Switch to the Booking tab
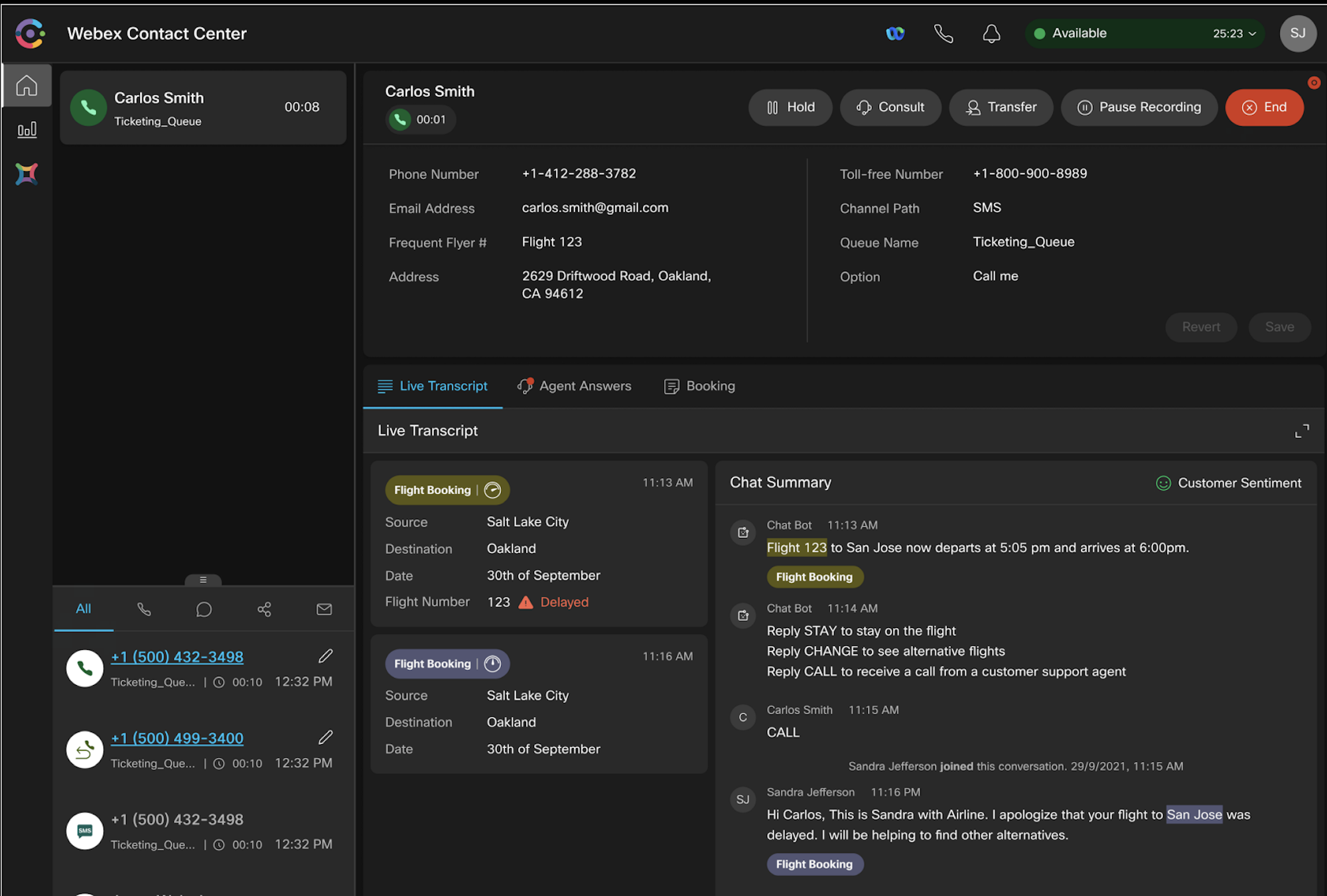Viewport: 1327px width, 896px height. coord(699,386)
